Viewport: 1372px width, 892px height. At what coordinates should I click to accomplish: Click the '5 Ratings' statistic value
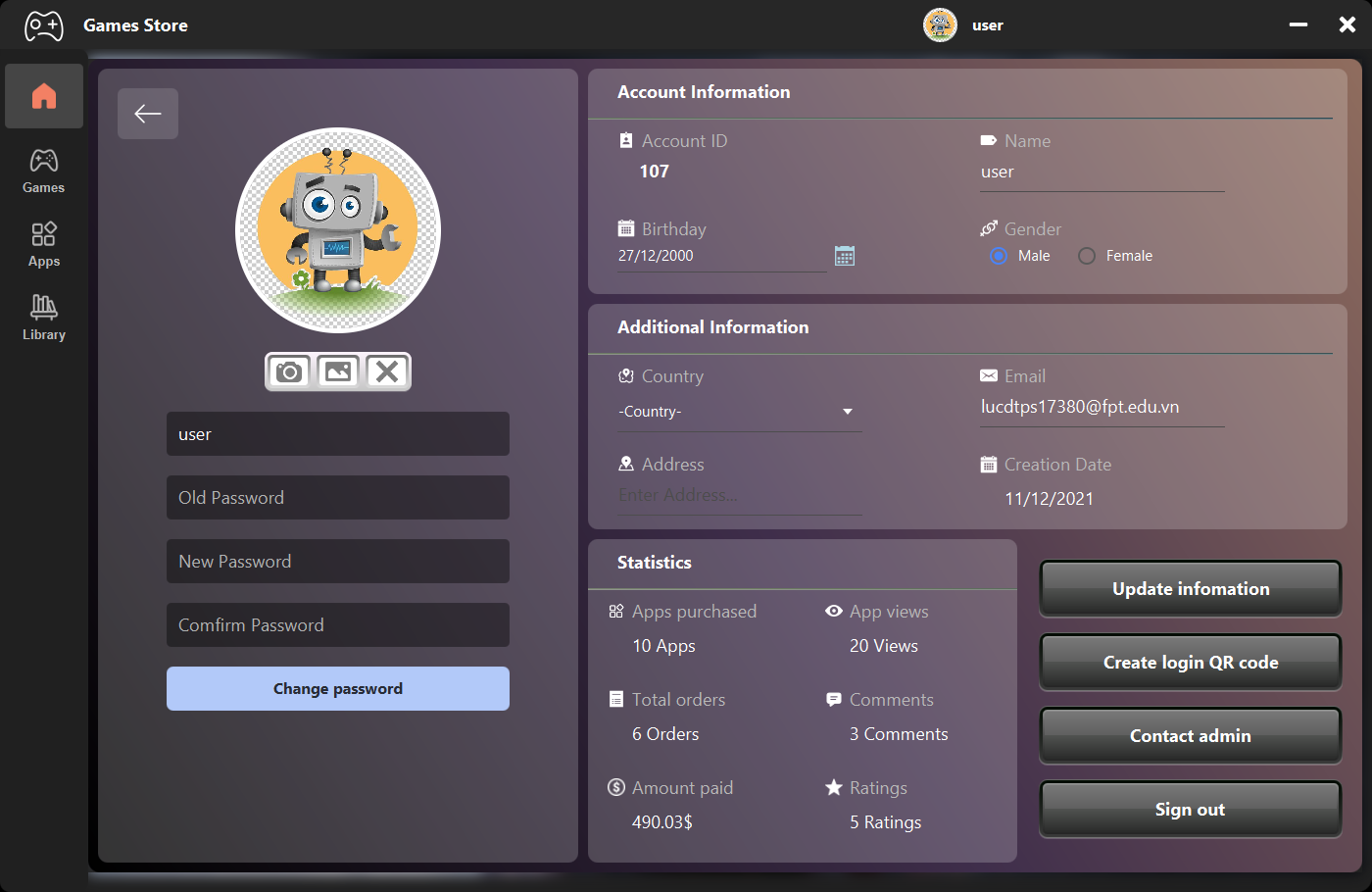(x=886, y=822)
